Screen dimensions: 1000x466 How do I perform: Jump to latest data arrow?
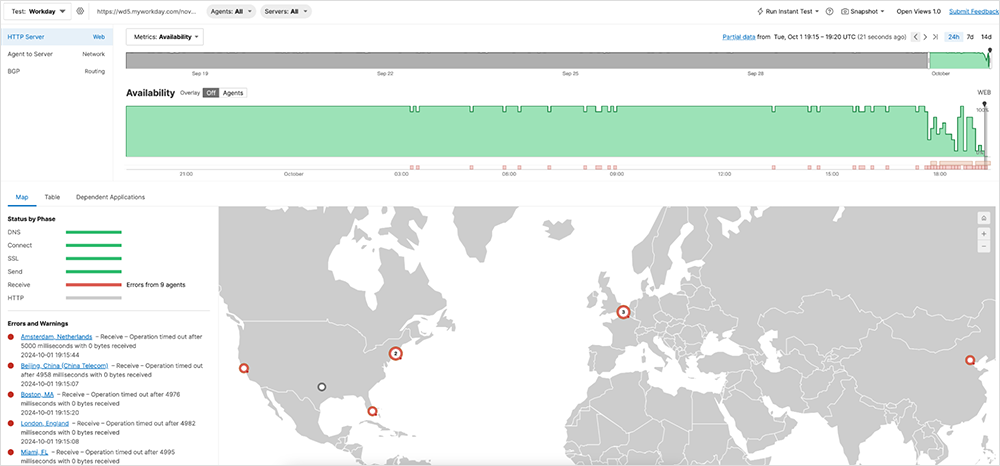tap(935, 37)
